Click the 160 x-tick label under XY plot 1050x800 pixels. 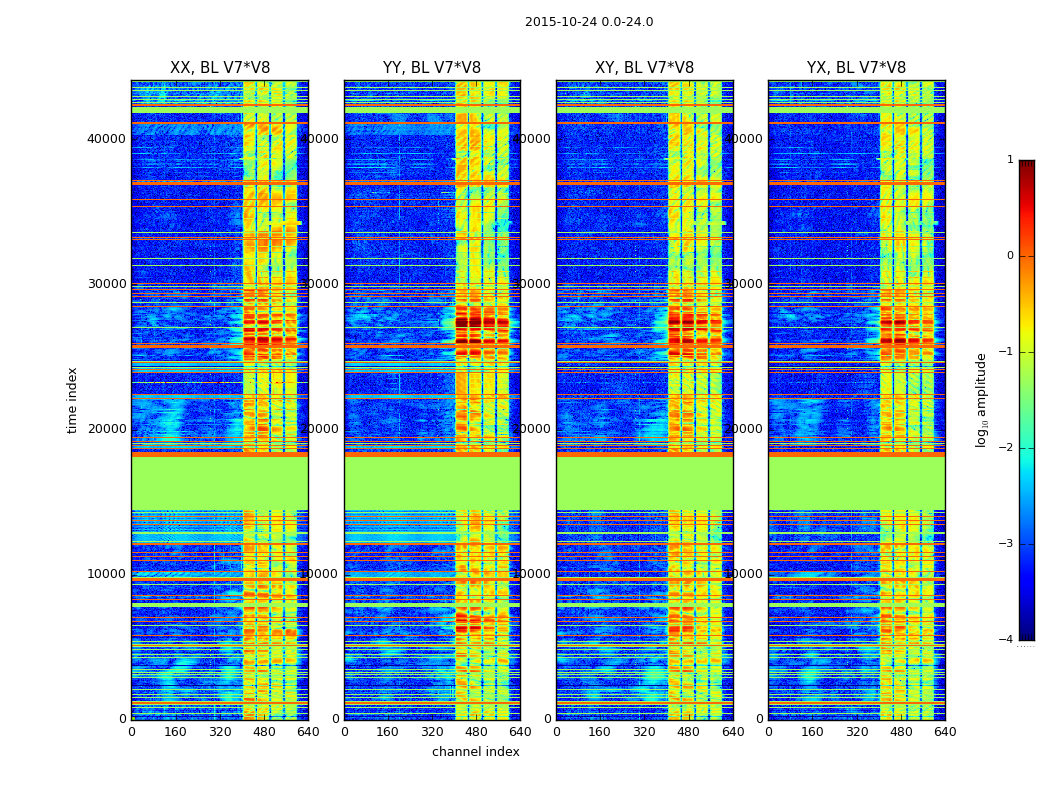(600, 732)
